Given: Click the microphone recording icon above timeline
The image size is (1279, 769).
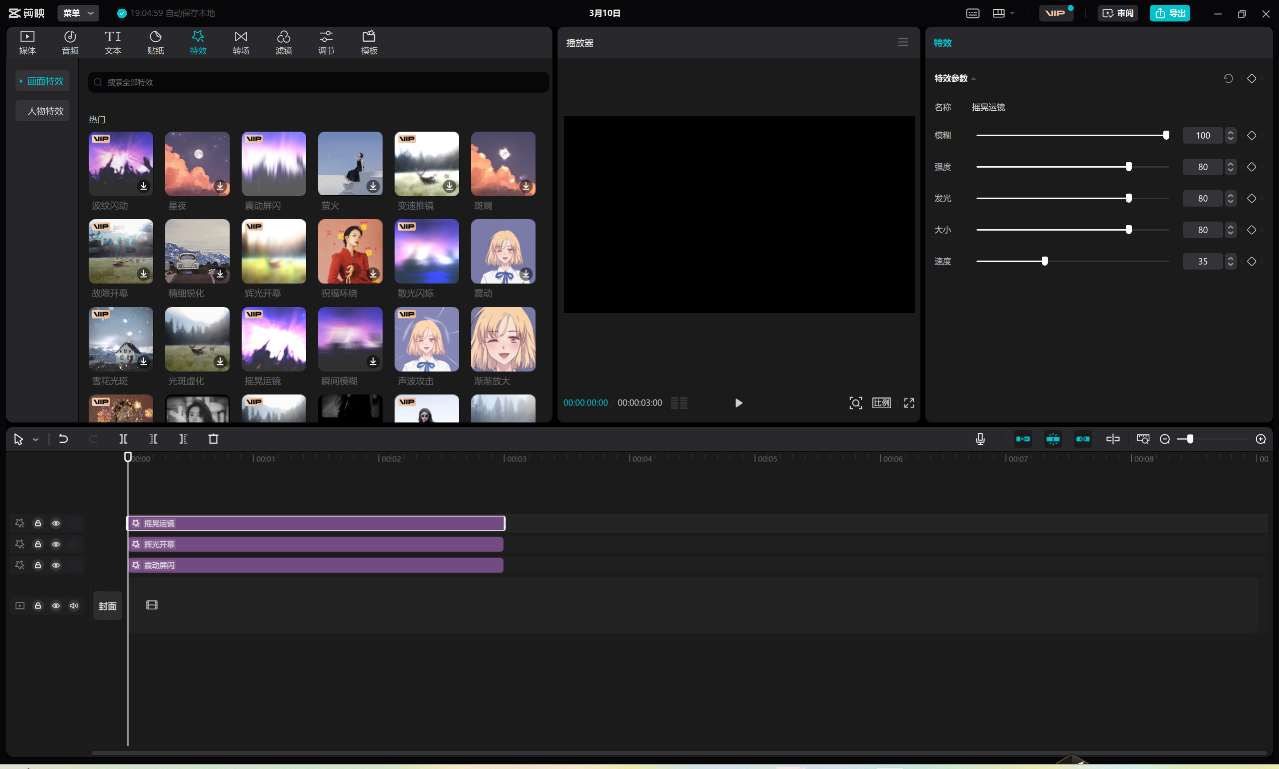Looking at the screenshot, I should tap(980, 439).
